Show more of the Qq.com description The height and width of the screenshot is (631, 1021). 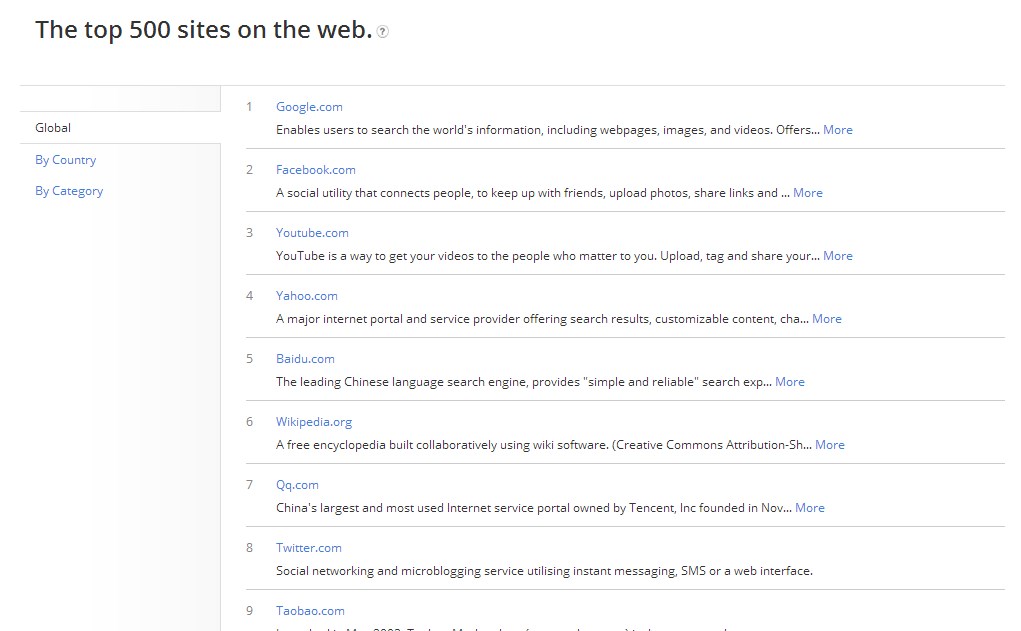pyautogui.click(x=810, y=508)
